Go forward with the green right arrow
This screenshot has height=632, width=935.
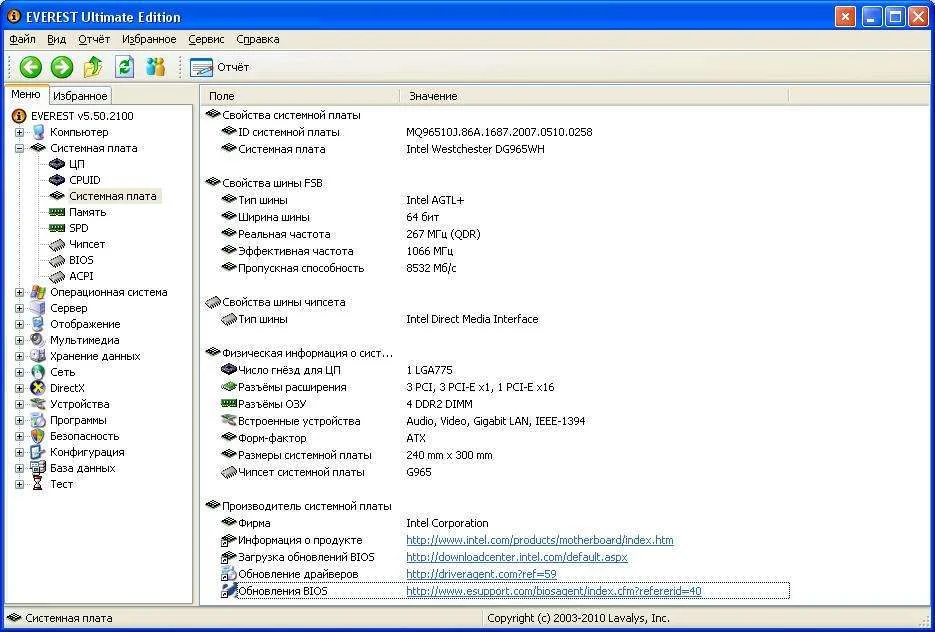[61, 67]
